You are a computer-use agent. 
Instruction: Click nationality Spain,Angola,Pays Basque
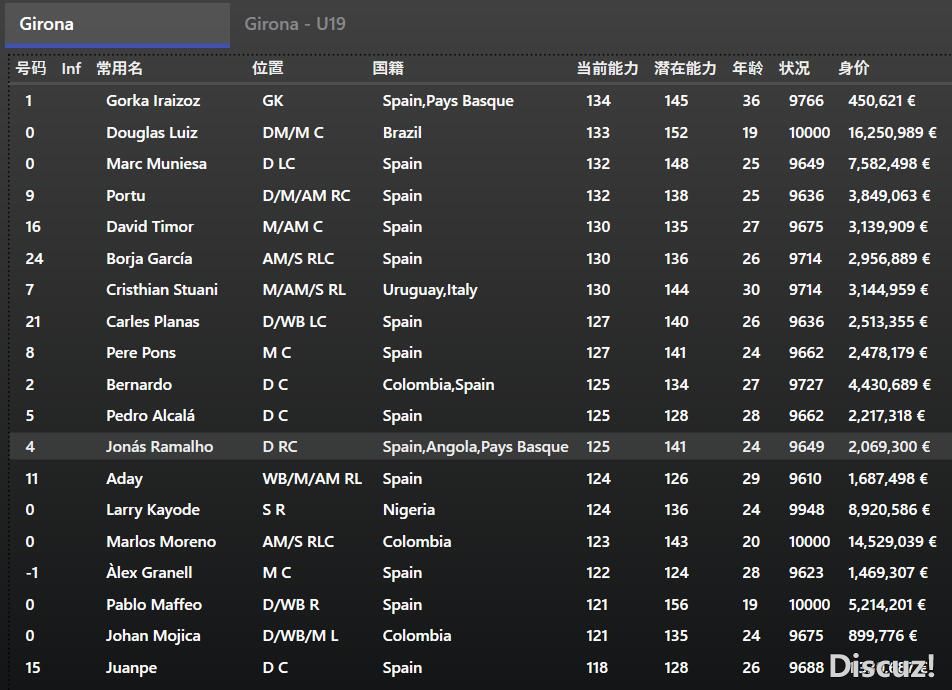tap(475, 447)
